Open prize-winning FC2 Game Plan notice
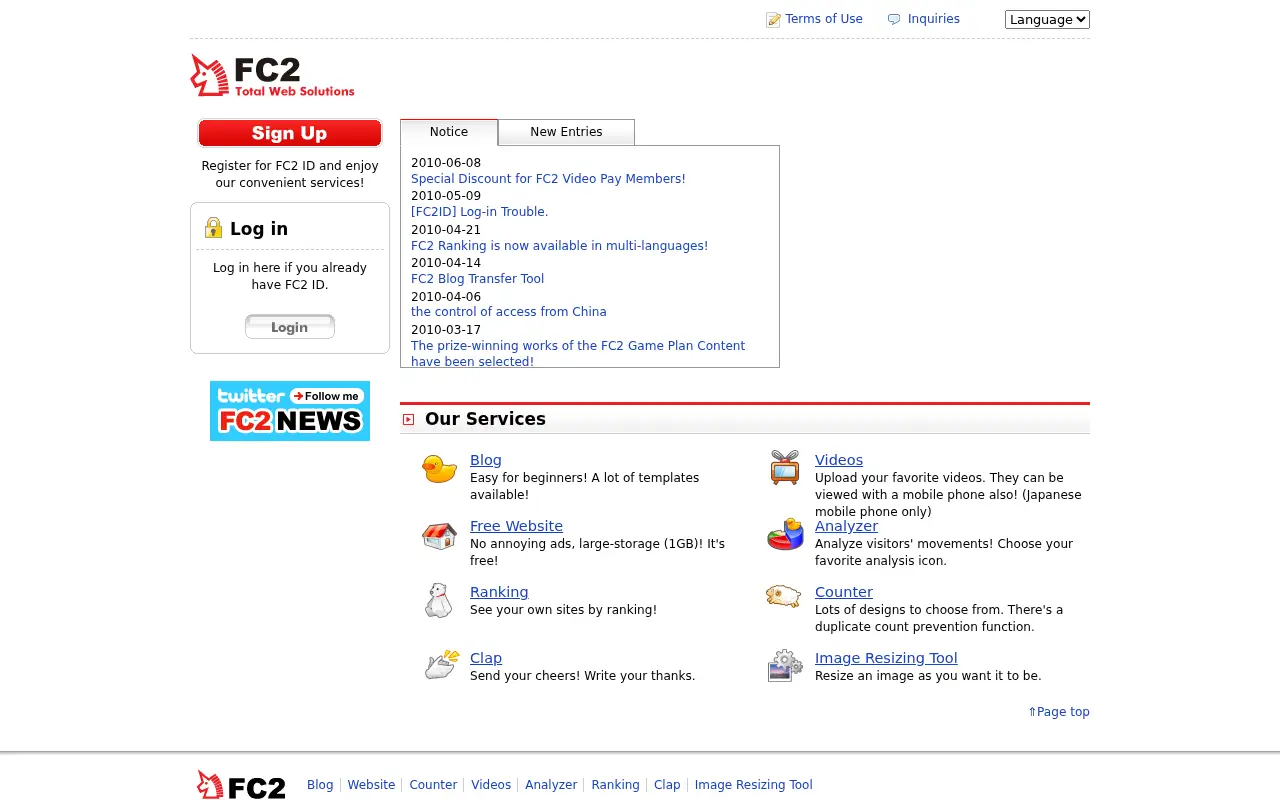Viewport: 1280px width, 800px height. [578, 354]
